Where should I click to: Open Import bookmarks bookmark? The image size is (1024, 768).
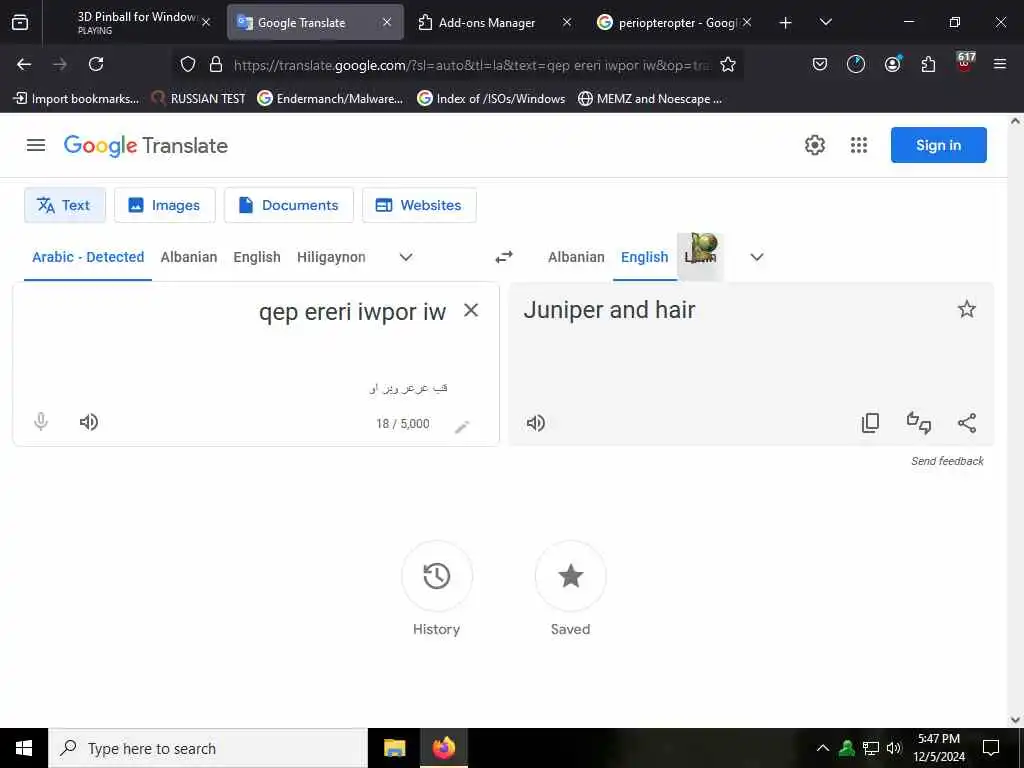pyautogui.click(x=76, y=99)
